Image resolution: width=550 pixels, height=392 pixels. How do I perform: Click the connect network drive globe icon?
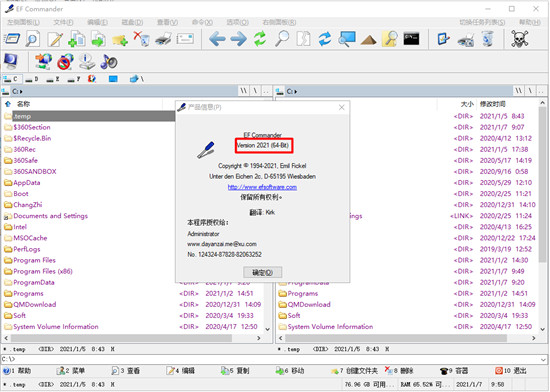(x=43, y=61)
